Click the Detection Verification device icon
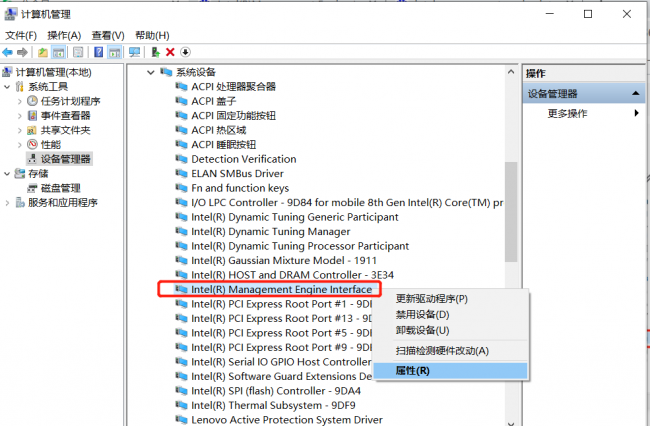Viewport: 650px width, 426px height. [x=181, y=159]
